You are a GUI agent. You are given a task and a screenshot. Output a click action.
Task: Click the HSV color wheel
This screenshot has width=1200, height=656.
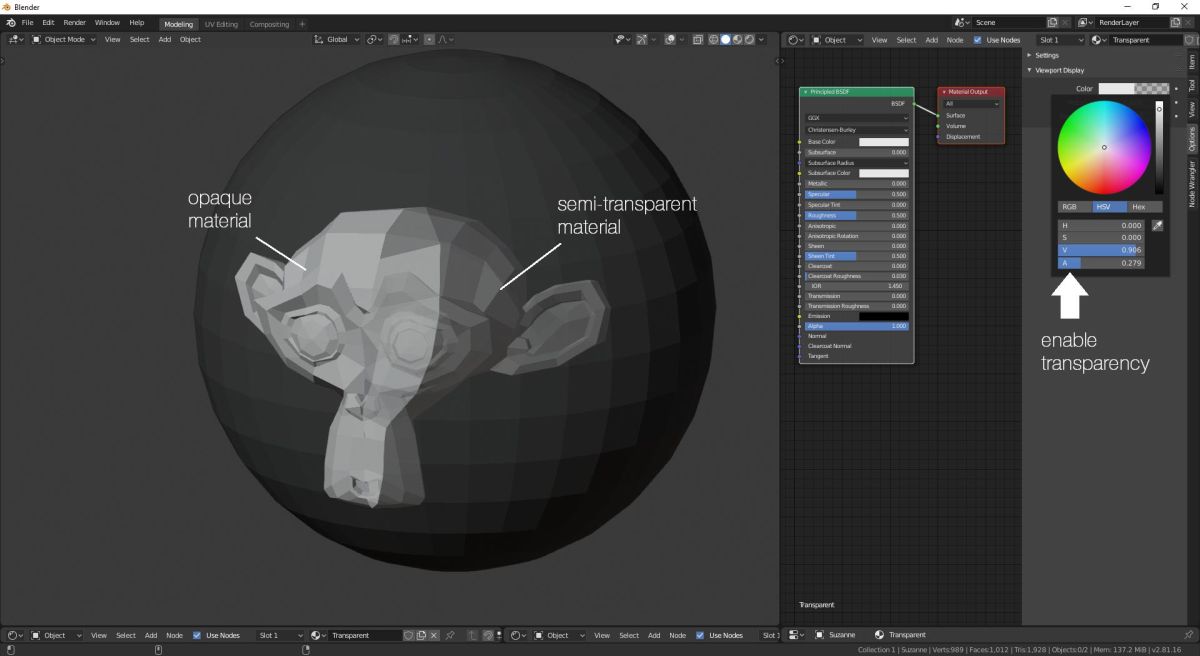click(1104, 147)
